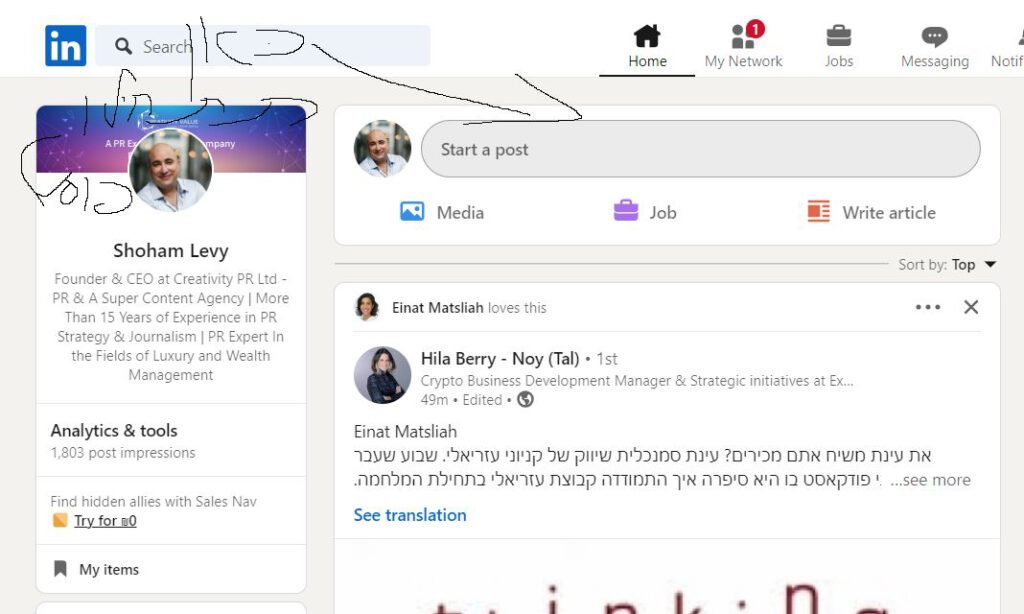Click My items bookmark icon

point(60,569)
